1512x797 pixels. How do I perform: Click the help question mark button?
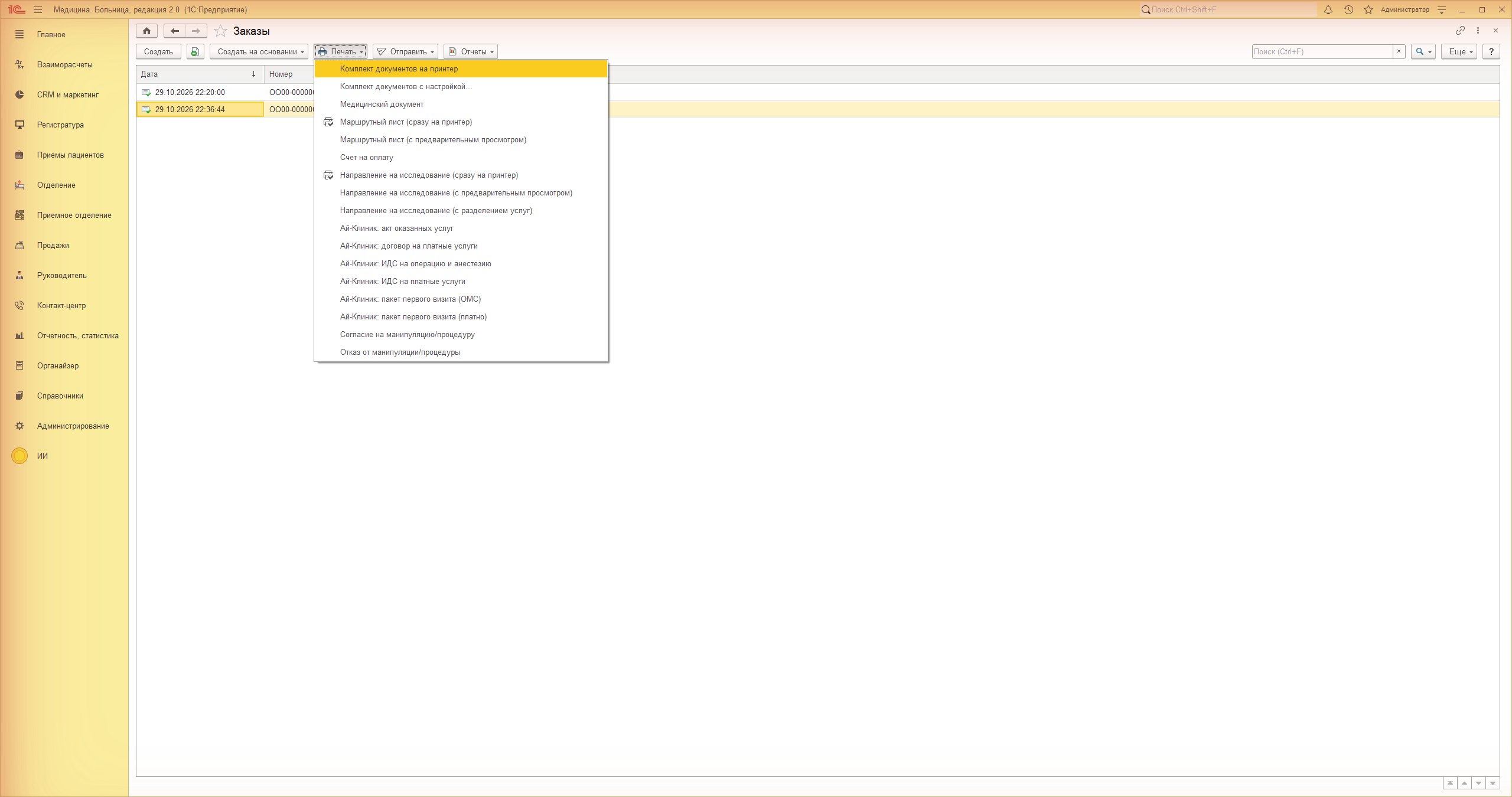click(x=1491, y=52)
